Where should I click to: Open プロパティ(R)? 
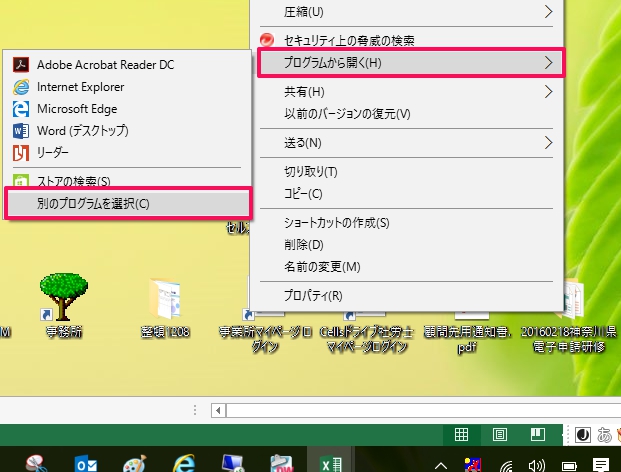click(x=407, y=296)
